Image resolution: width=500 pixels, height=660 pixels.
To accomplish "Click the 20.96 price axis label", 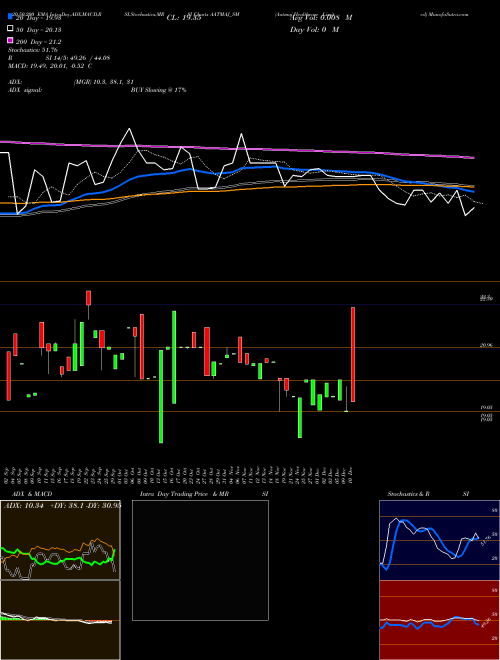I will click(487, 345).
